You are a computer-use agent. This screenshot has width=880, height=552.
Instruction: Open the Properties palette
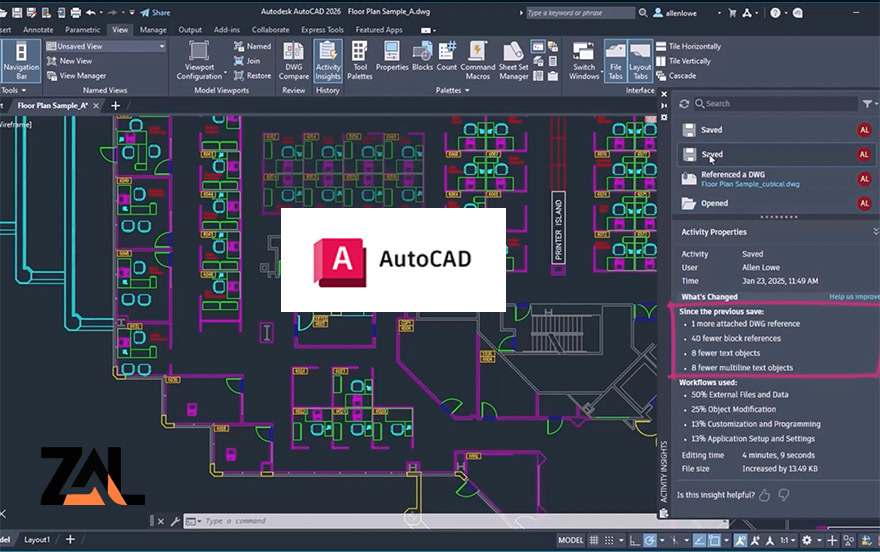392,60
